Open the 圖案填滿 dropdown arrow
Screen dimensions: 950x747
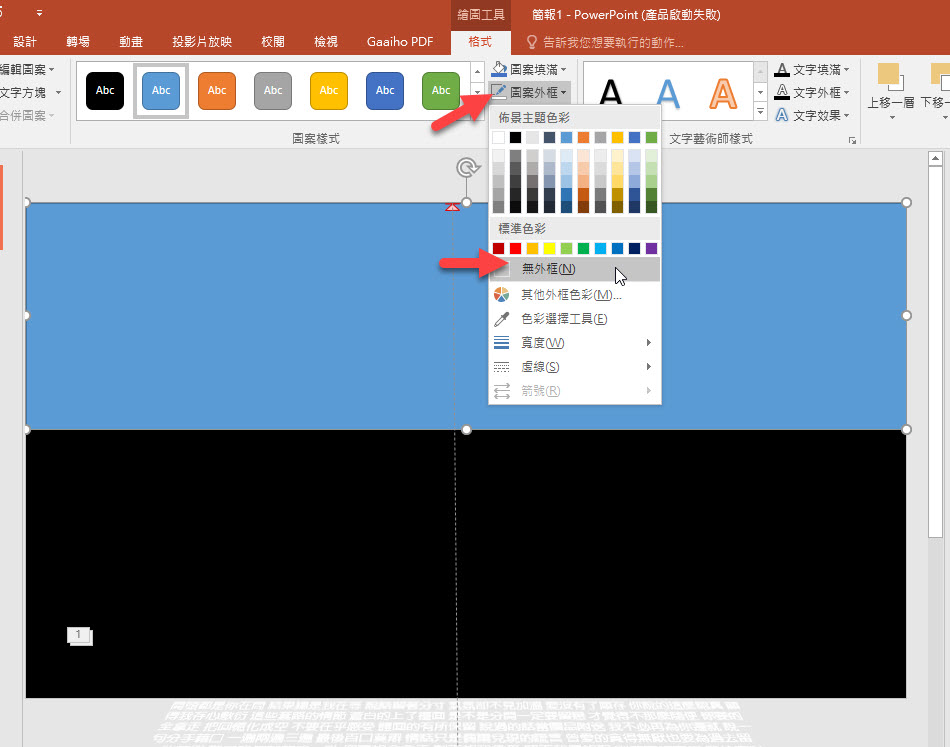563,70
